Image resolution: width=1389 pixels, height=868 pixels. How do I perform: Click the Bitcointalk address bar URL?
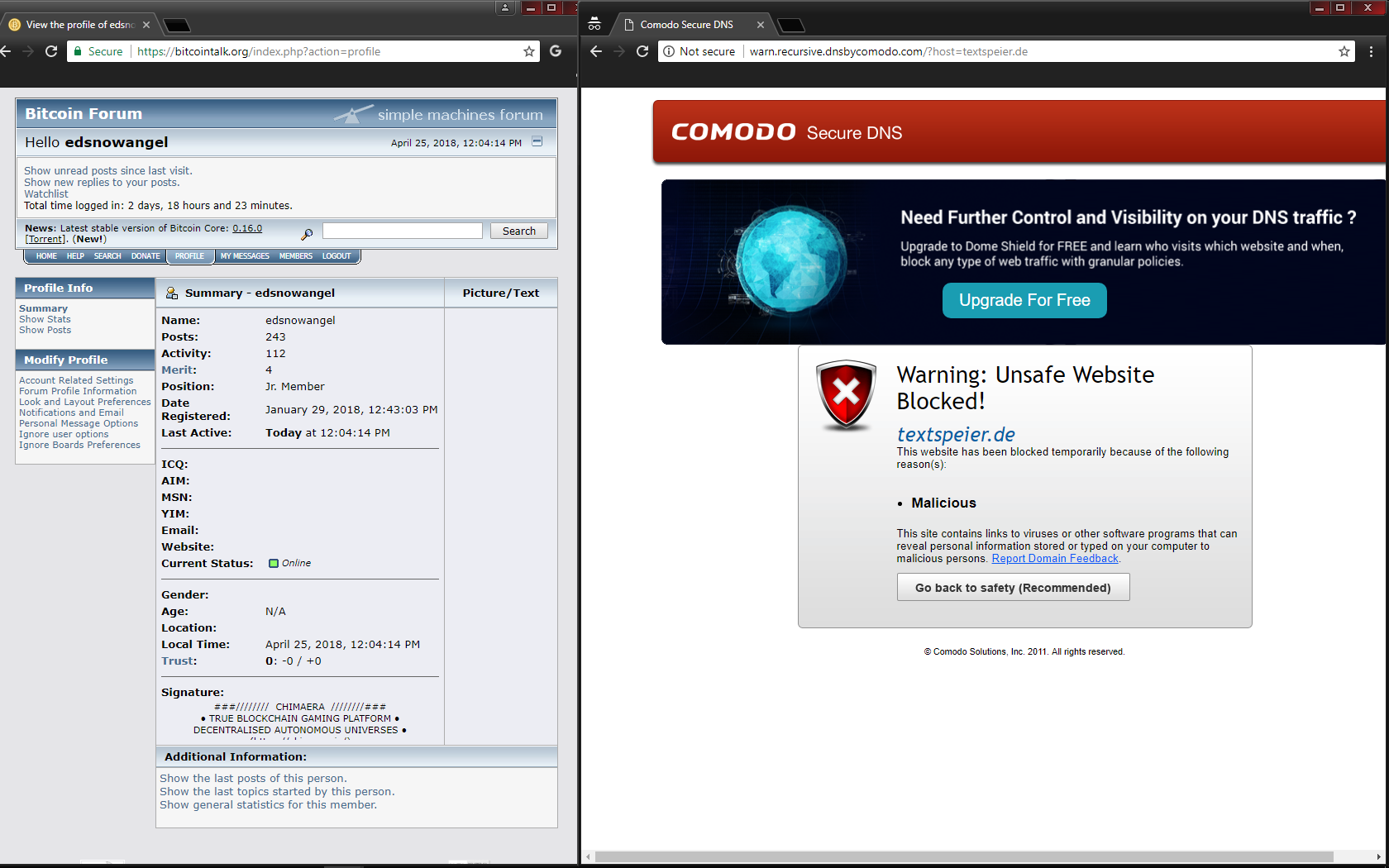(259, 51)
